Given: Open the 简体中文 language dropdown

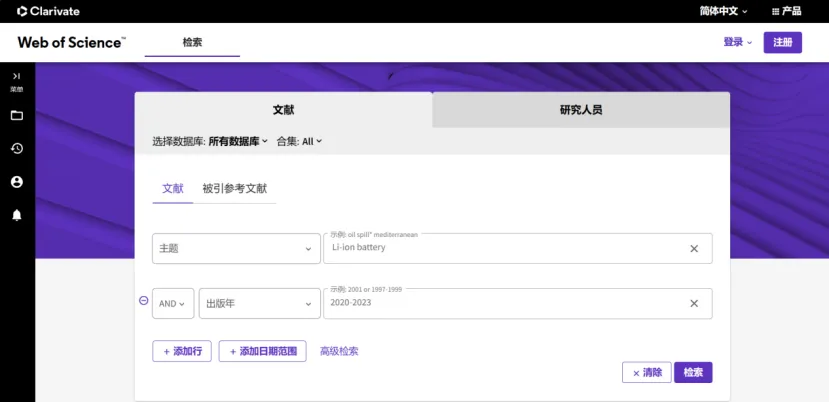Looking at the screenshot, I should [723, 11].
